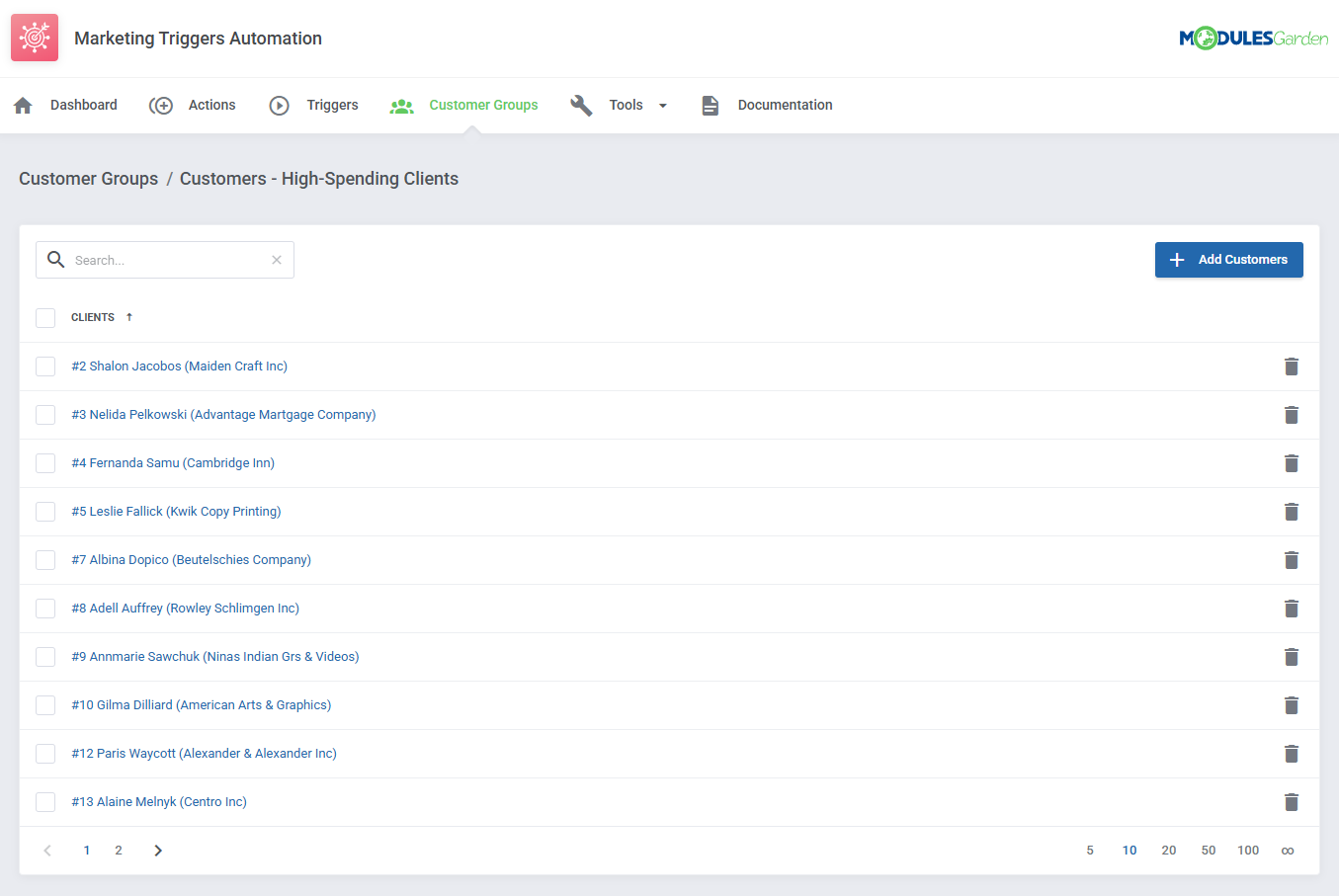The image size is (1339, 896).
Task: Select the checkbox beside Gilma Dilliard
Action: [x=45, y=704]
